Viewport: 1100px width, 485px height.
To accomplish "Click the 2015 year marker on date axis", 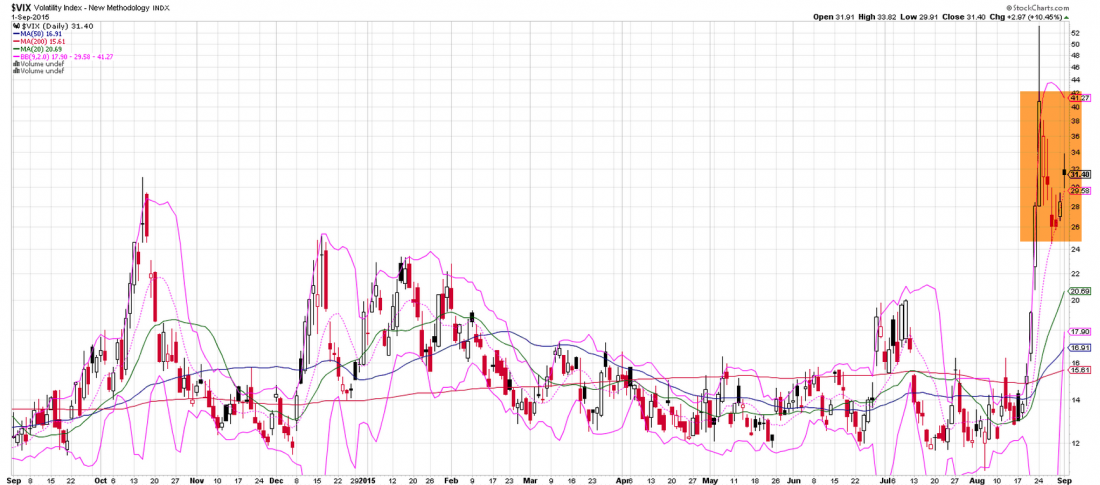I will [366, 480].
